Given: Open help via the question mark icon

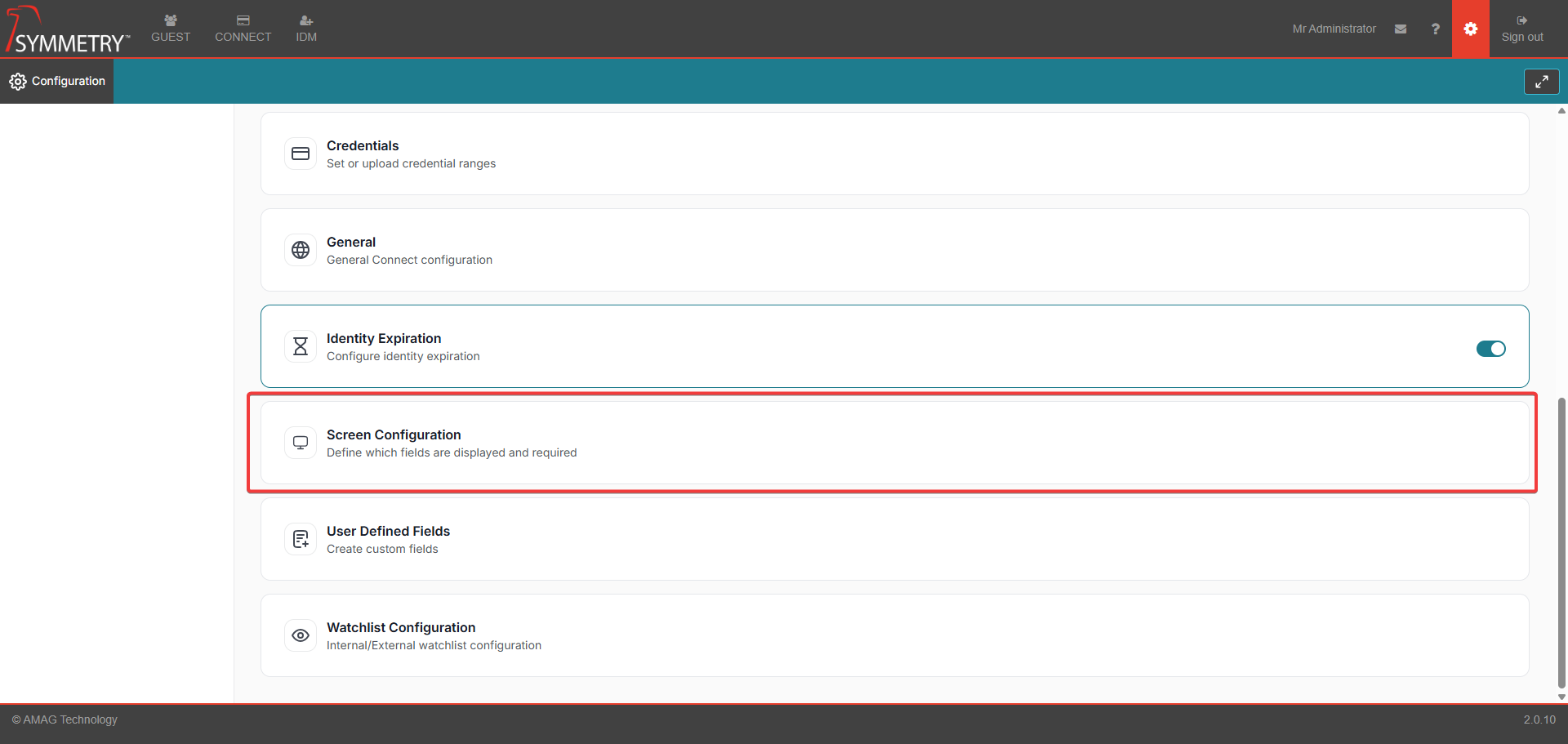Looking at the screenshot, I should (x=1435, y=29).
